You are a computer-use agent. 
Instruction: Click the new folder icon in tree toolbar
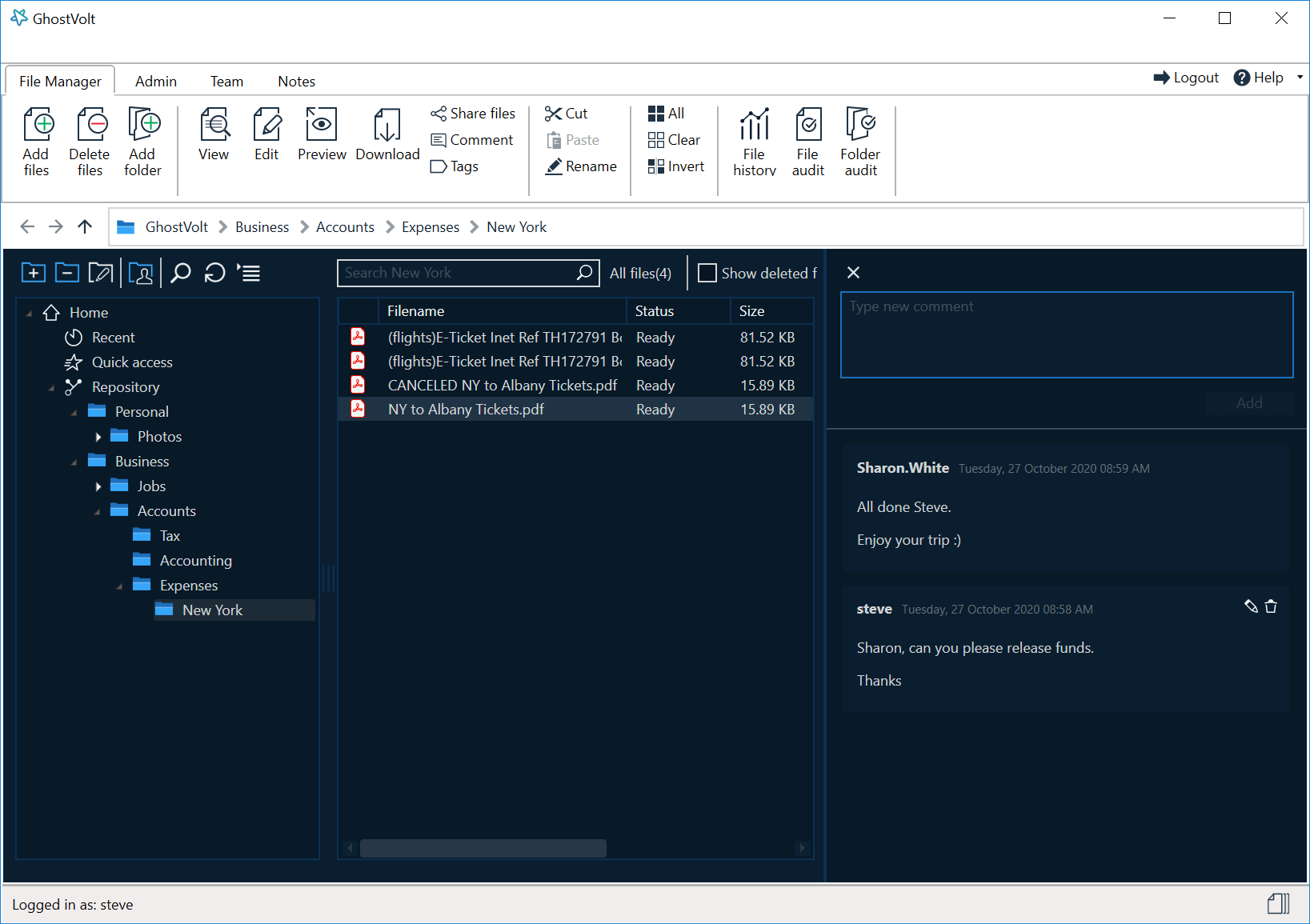pyautogui.click(x=34, y=273)
